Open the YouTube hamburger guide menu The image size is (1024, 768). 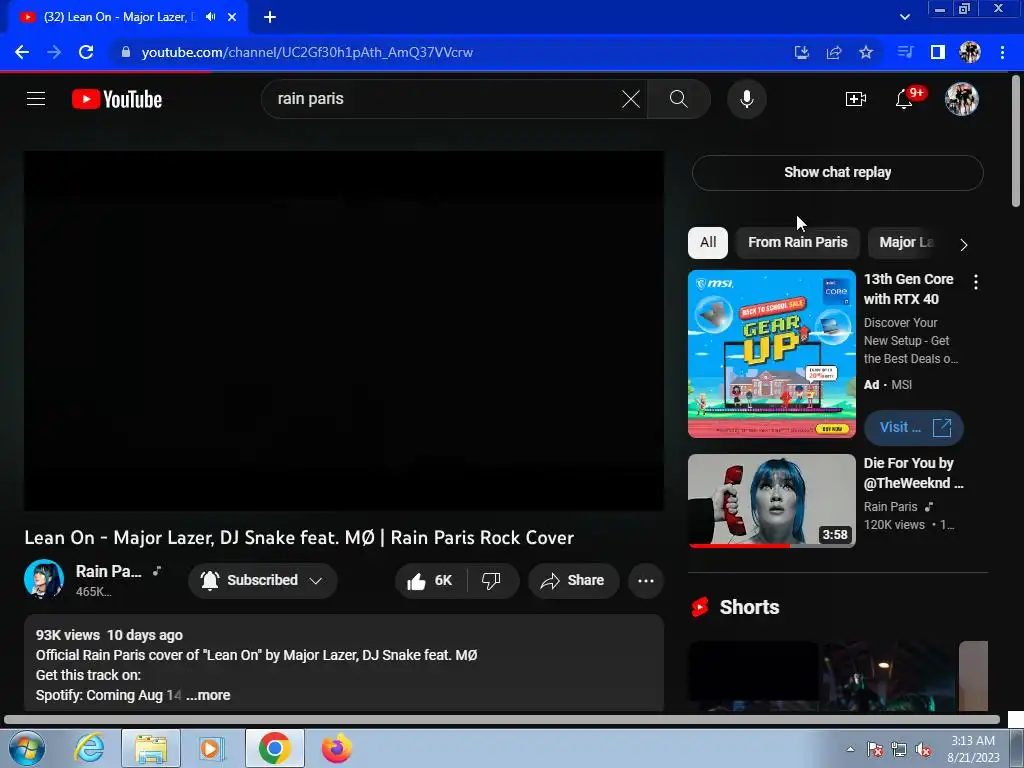(36, 99)
